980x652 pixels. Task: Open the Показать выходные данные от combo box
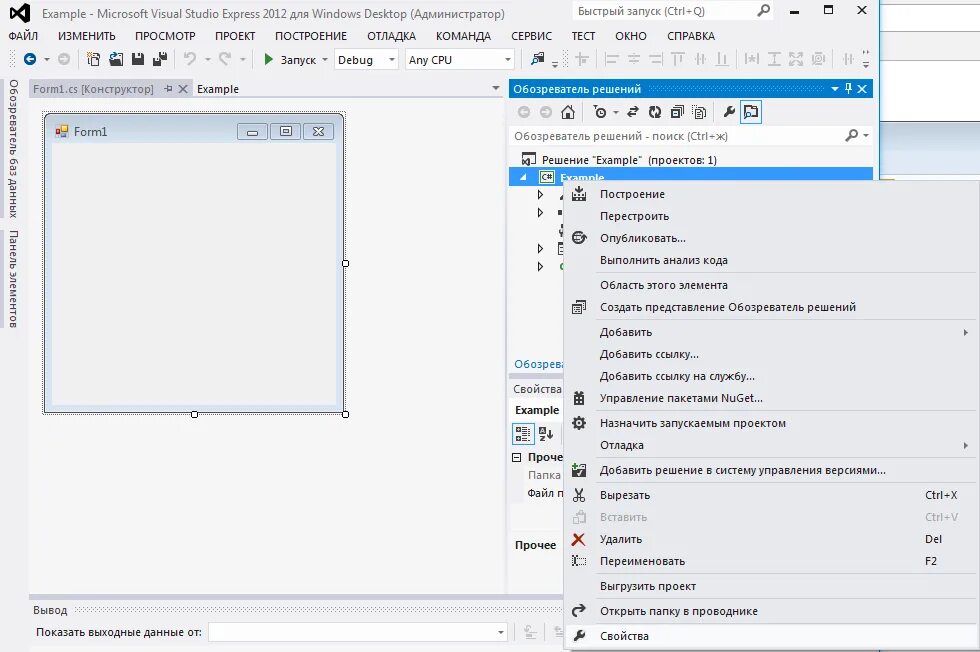tap(358, 632)
